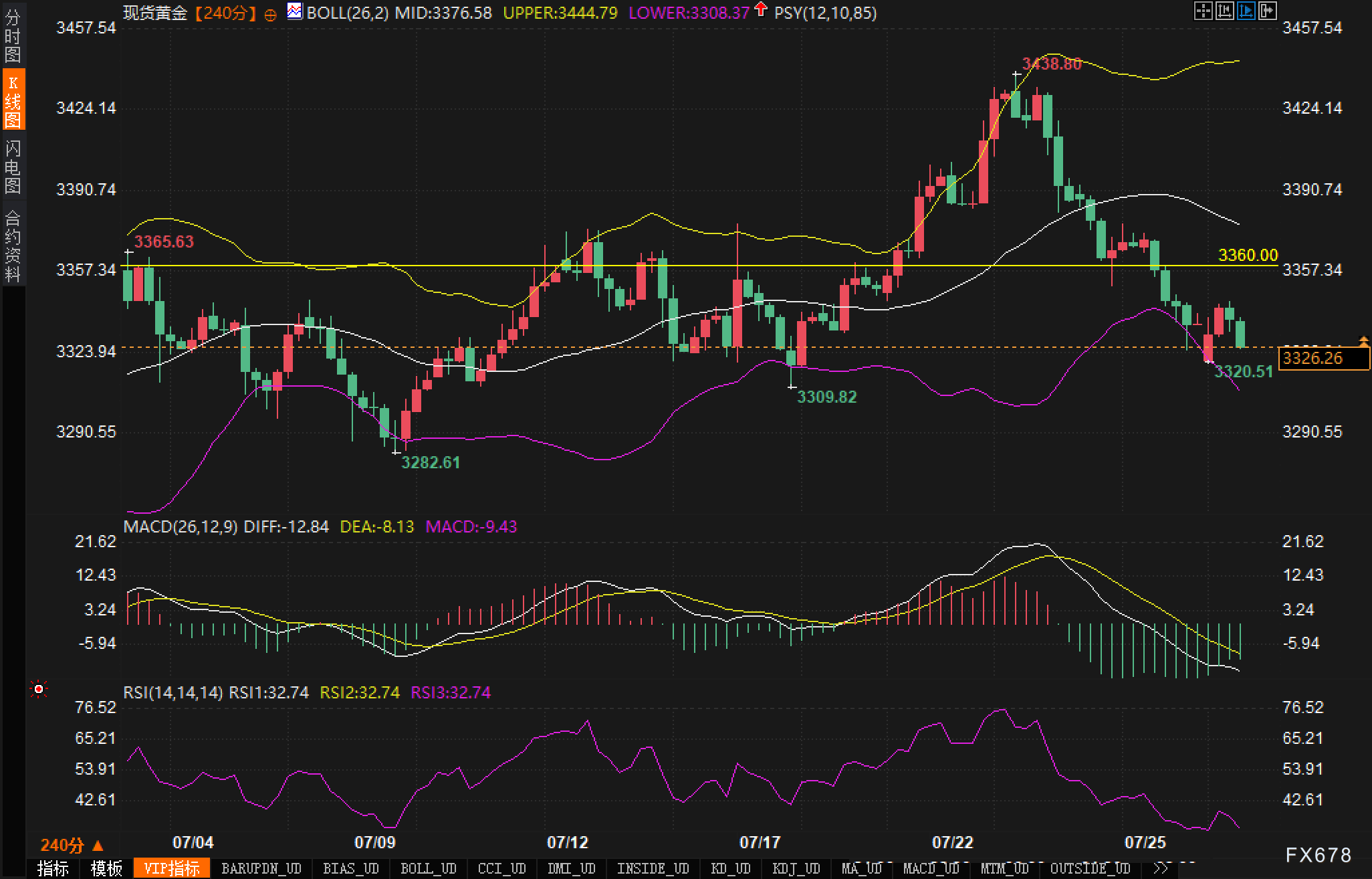Click the red sun marker icon near RSI
This screenshot has height=879, width=1372.
click(x=39, y=689)
